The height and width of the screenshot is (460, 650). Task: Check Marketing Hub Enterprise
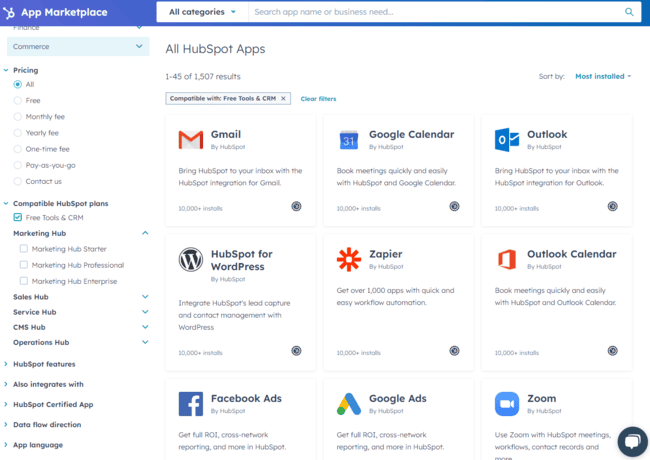[24, 281]
